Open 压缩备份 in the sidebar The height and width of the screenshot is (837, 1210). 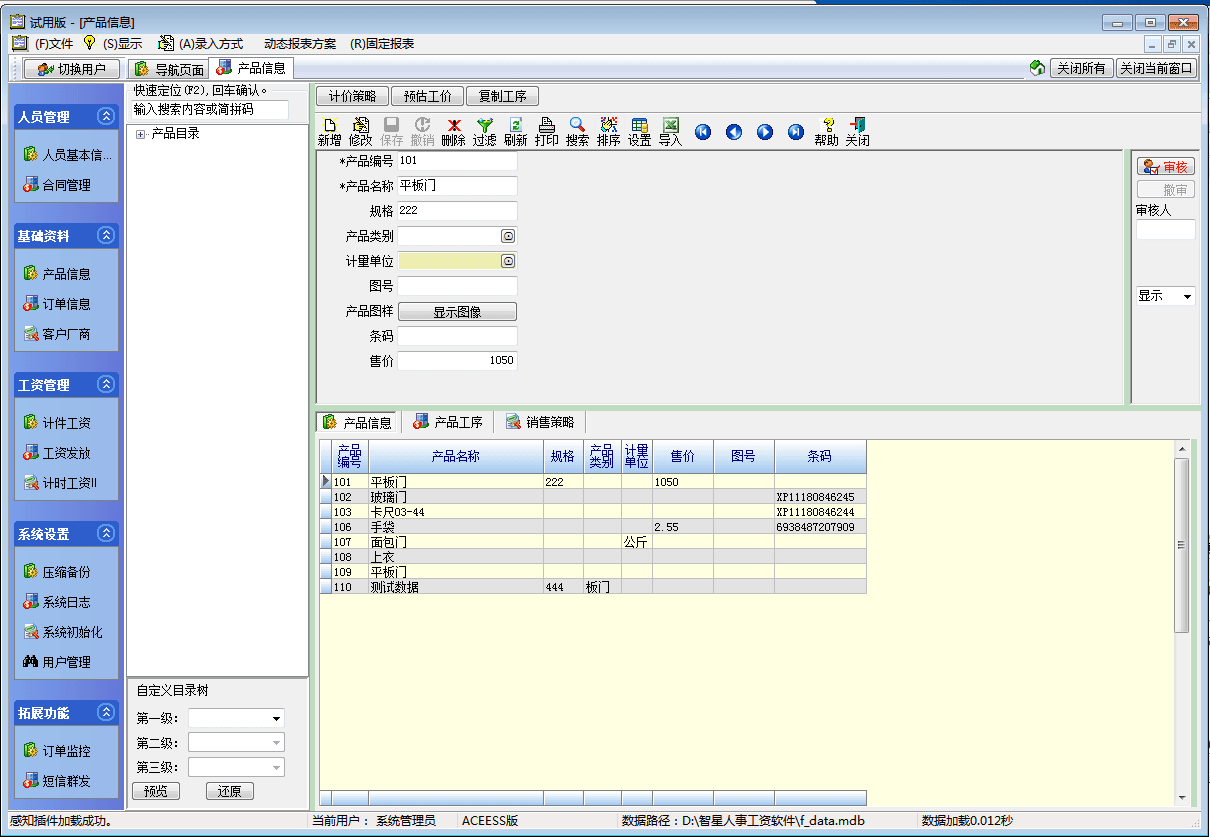point(57,572)
